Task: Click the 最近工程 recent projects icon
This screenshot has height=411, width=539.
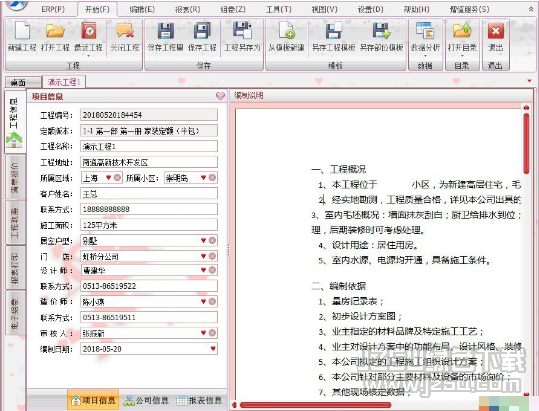Action: [89, 30]
